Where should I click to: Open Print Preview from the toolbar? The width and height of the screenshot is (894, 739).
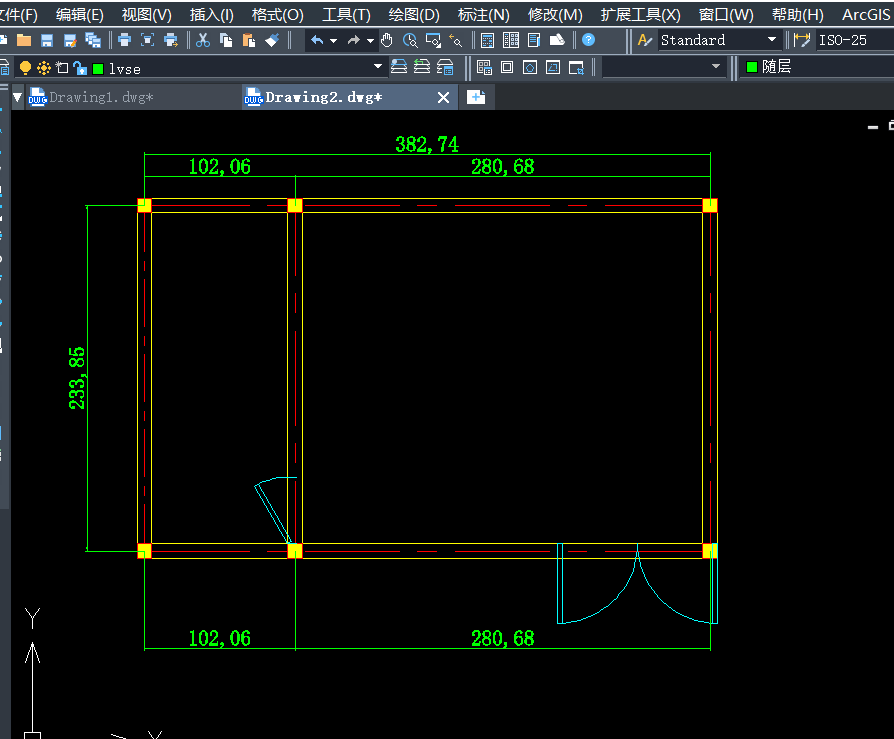(148, 40)
